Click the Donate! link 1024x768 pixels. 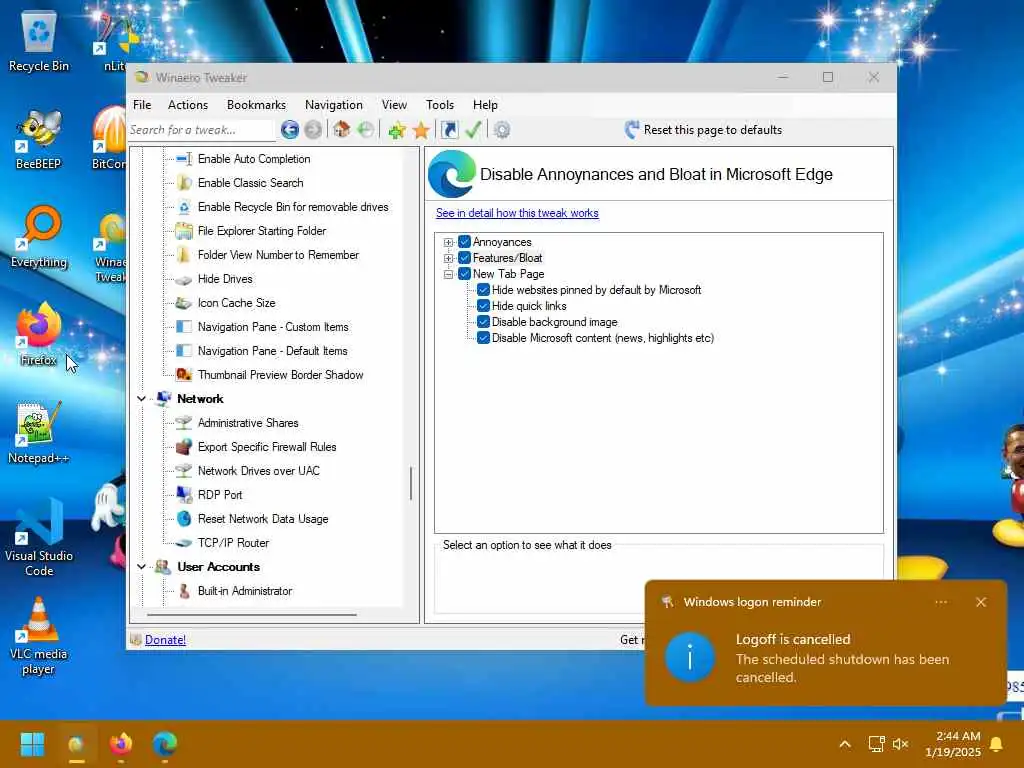click(x=165, y=640)
